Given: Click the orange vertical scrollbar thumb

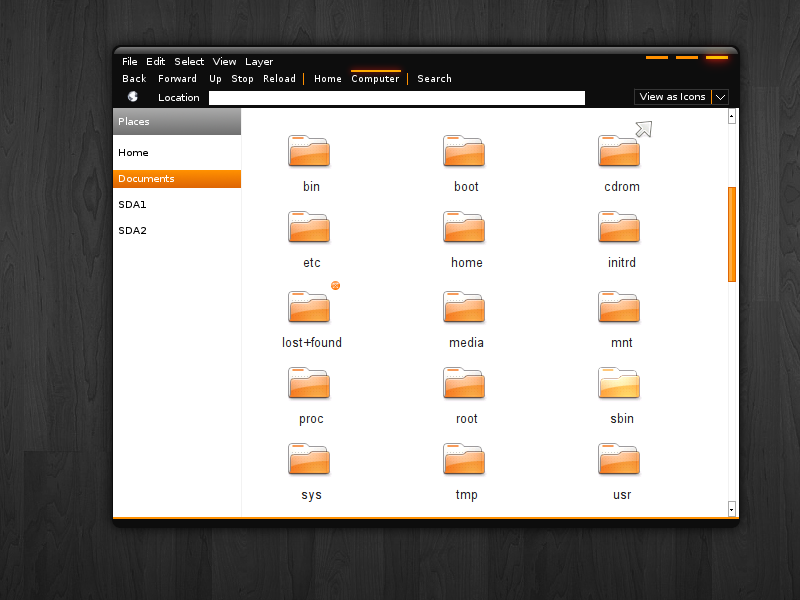Looking at the screenshot, I should (x=732, y=234).
